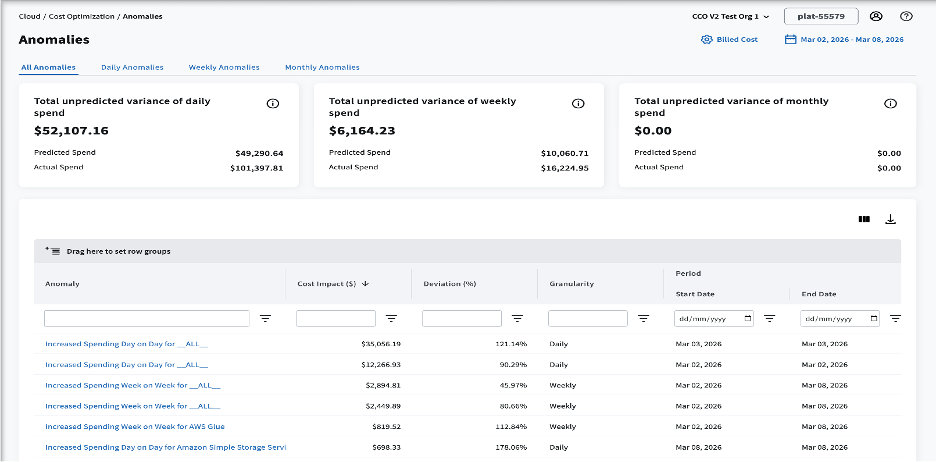Open the date range calendar icon
Image resolution: width=936 pixels, height=462 pixels.
click(x=790, y=39)
